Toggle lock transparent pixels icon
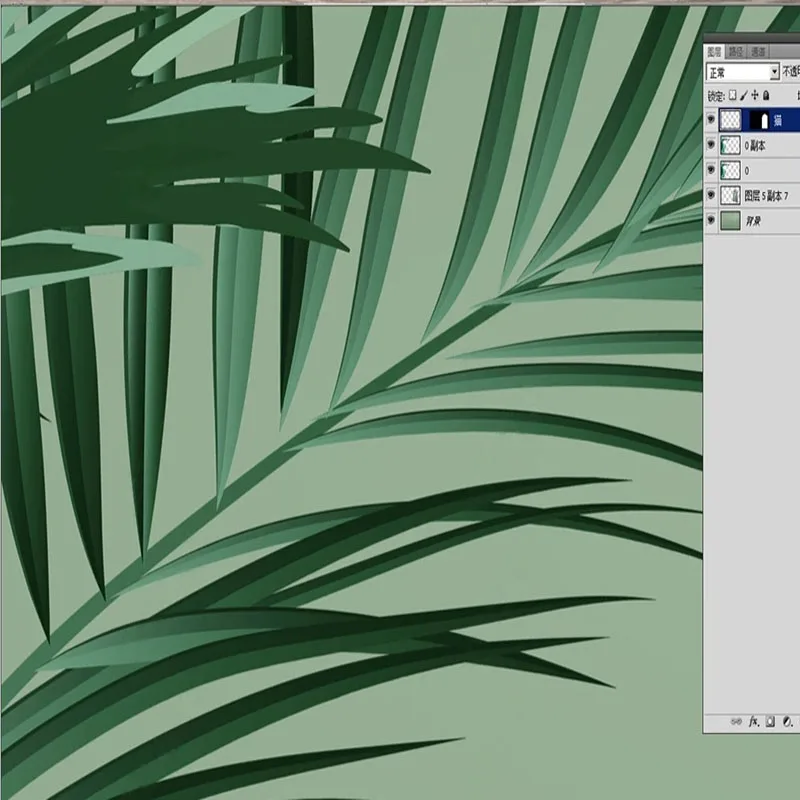The width and height of the screenshot is (800, 800). tap(733, 95)
